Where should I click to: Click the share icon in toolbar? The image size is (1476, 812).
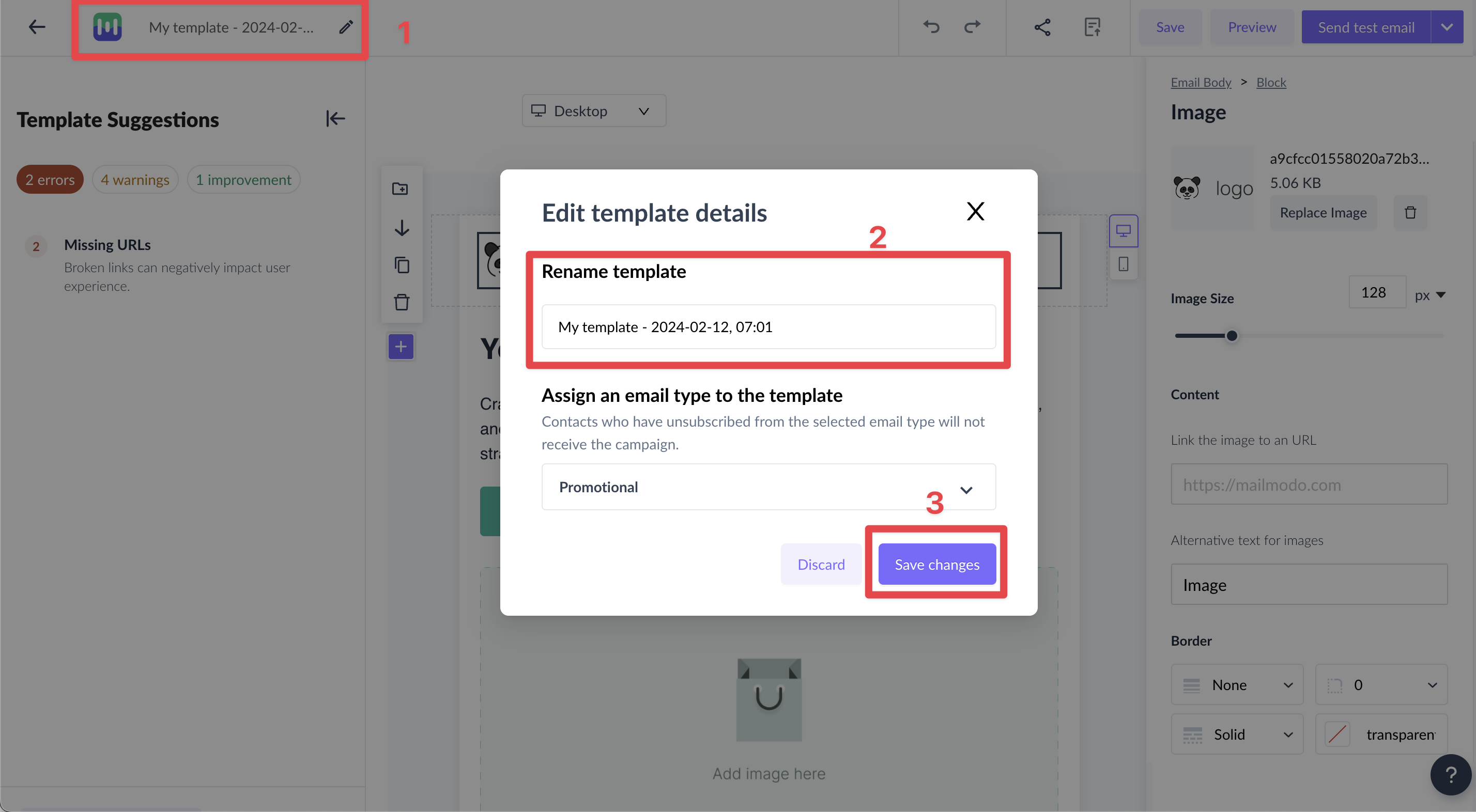tap(1043, 27)
